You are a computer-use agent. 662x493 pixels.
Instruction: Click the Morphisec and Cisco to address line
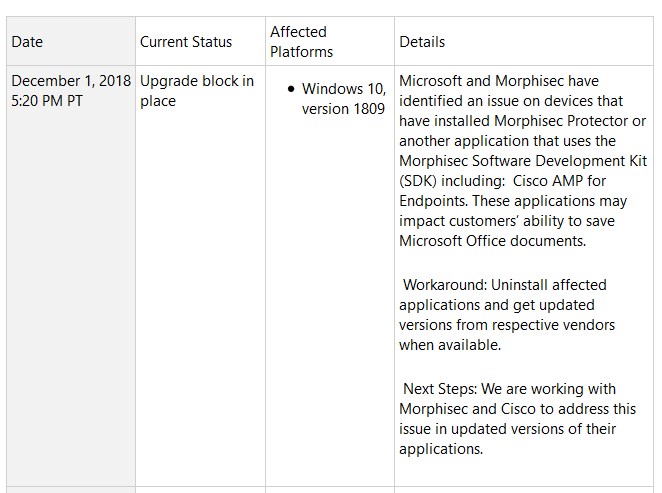point(518,409)
